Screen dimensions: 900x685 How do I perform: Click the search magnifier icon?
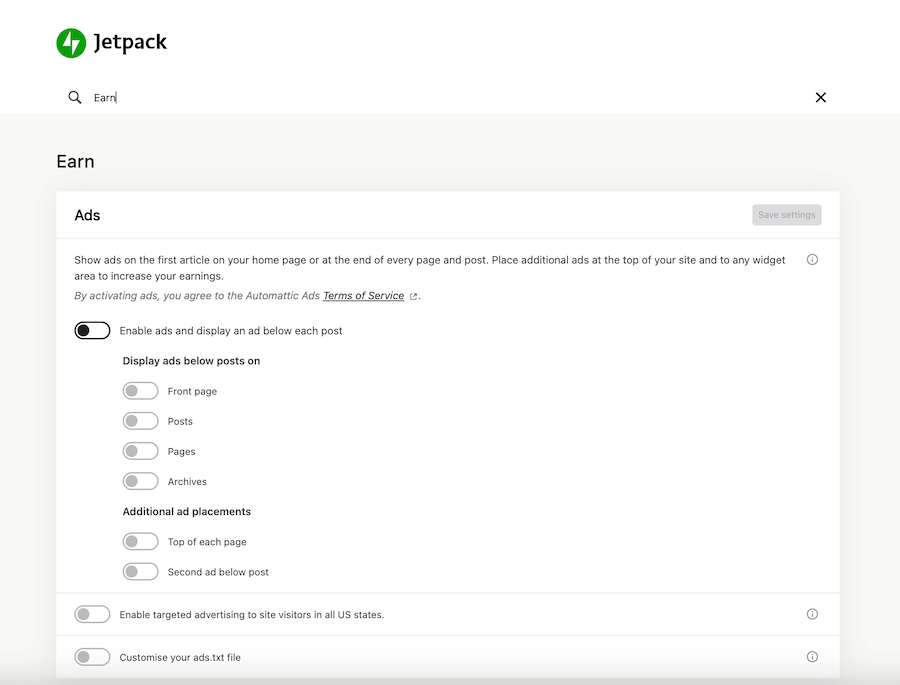coord(74,97)
